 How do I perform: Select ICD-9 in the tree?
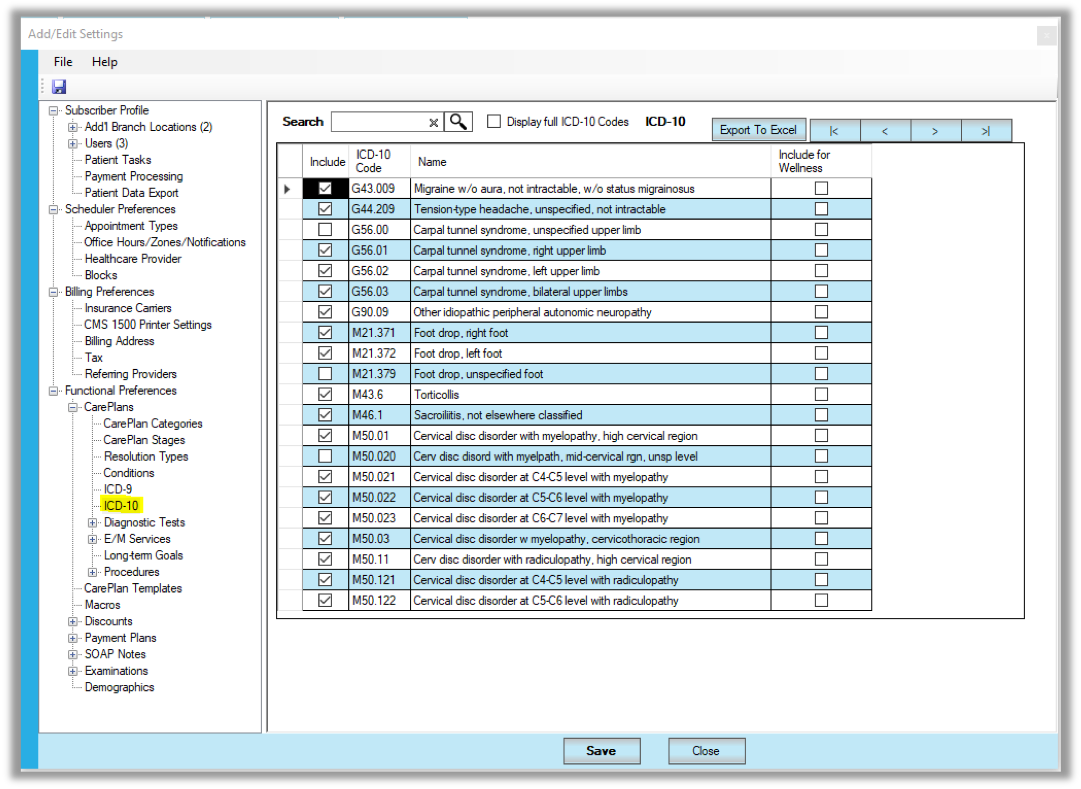coord(118,490)
